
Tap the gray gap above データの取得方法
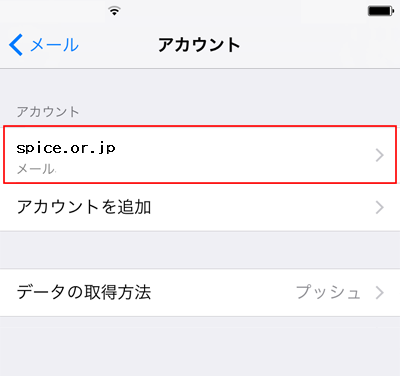(x=200, y=250)
